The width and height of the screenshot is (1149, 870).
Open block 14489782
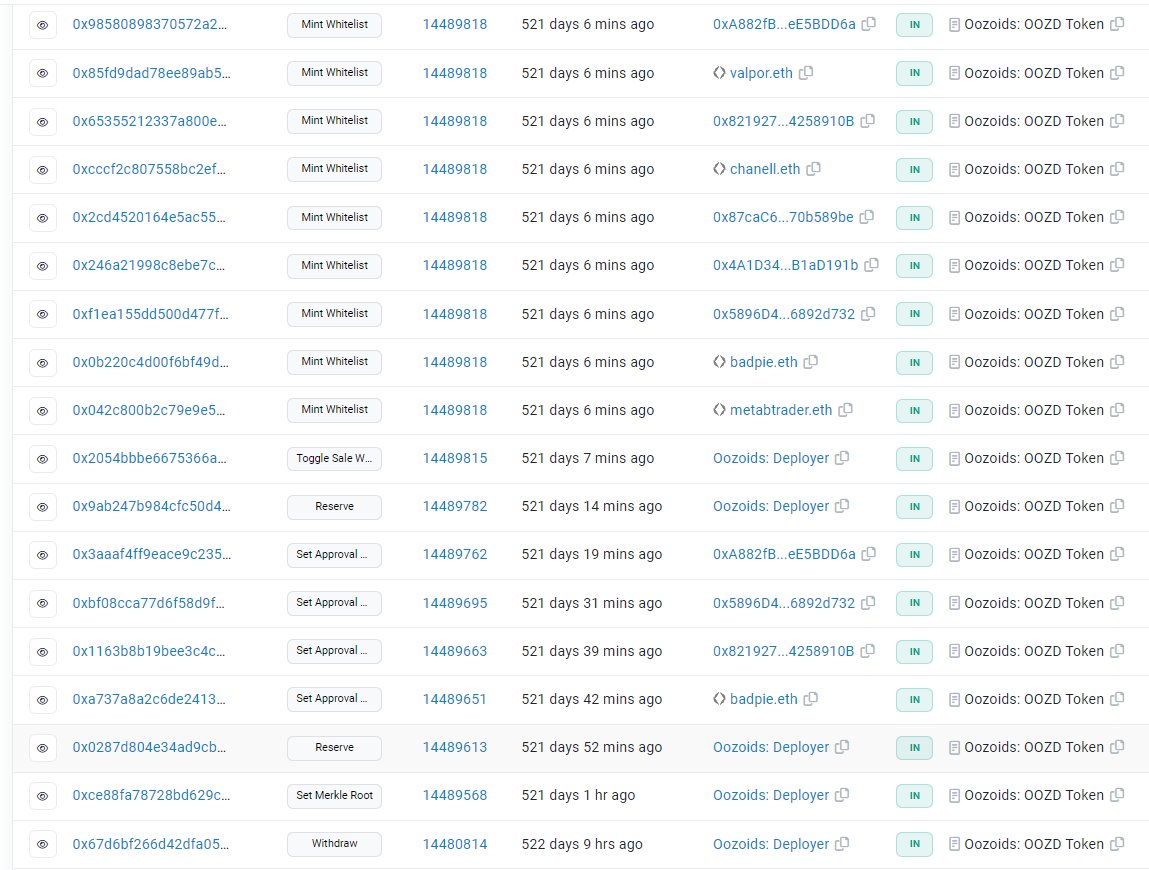point(454,507)
